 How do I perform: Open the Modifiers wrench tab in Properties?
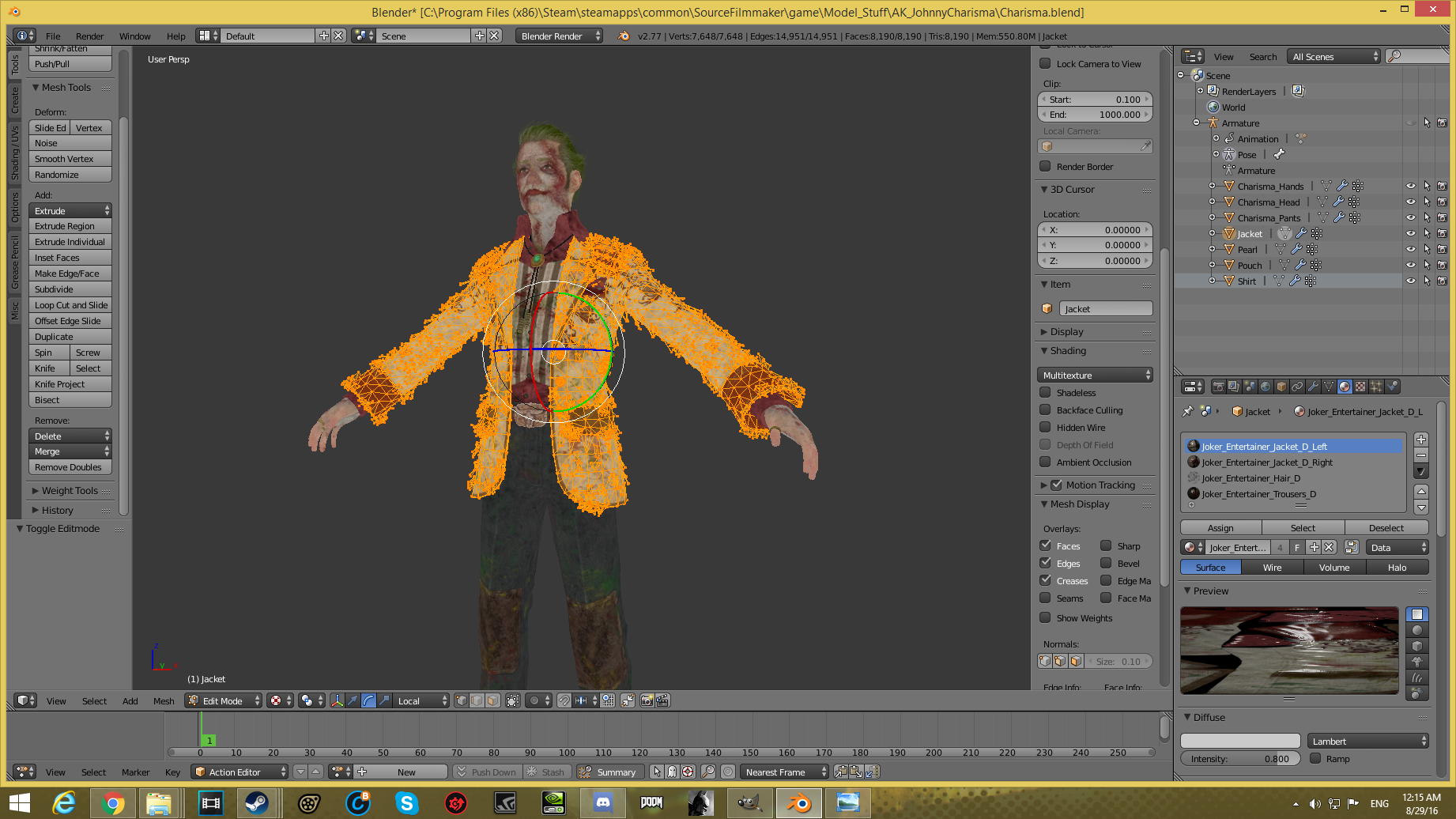(x=1313, y=387)
